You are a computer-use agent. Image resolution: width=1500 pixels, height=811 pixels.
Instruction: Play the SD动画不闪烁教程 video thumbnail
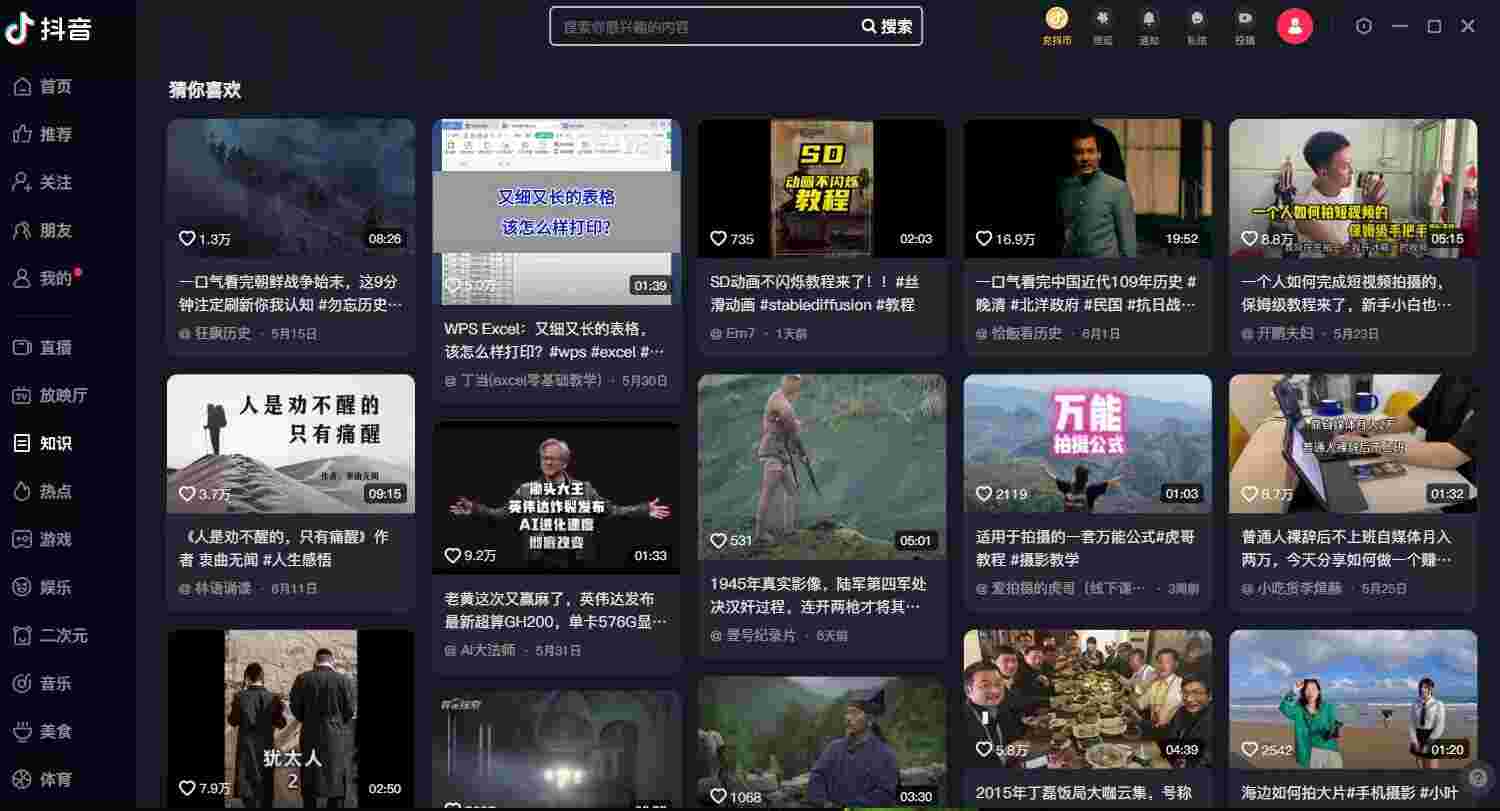[x=821, y=187]
